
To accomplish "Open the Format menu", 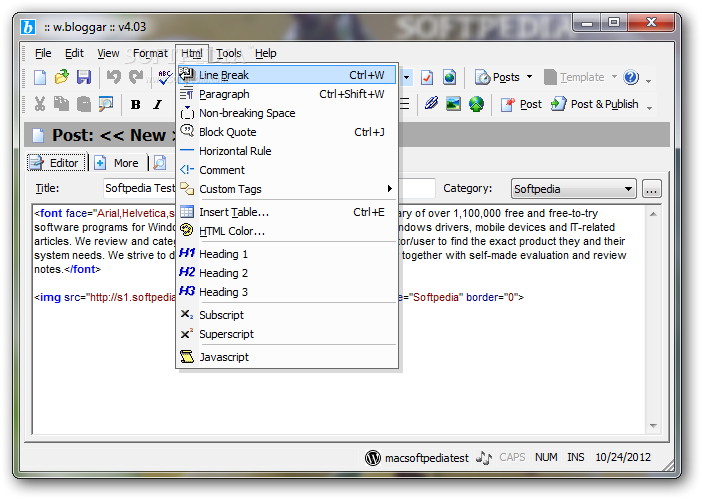I will pos(150,53).
